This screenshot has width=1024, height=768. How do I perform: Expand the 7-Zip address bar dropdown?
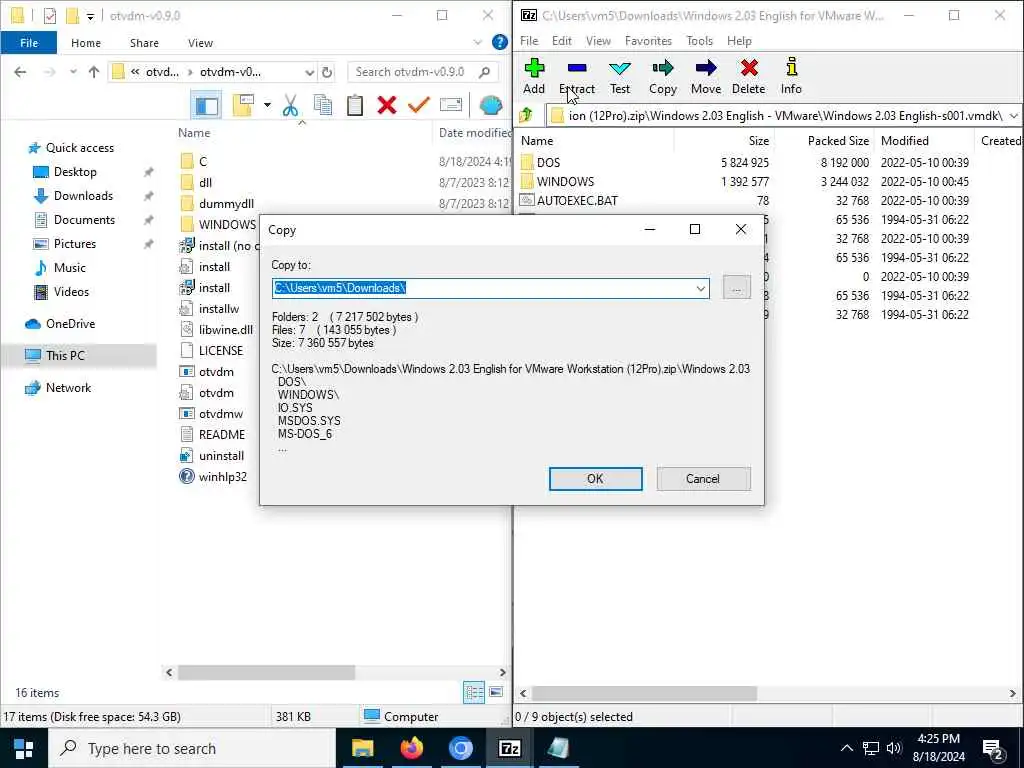pyautogui.click(x=1013, y=116)
